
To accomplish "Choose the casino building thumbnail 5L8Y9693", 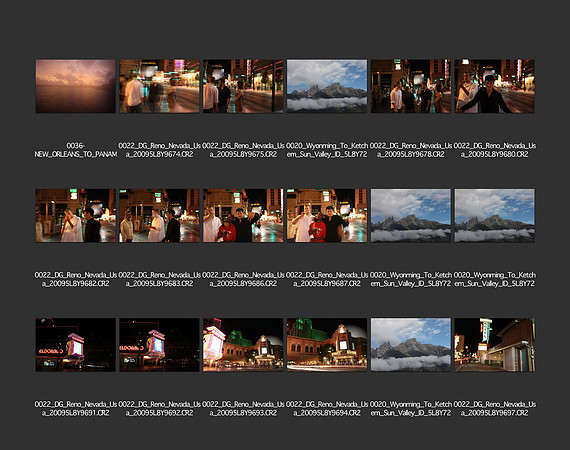I will click(243, 345).
